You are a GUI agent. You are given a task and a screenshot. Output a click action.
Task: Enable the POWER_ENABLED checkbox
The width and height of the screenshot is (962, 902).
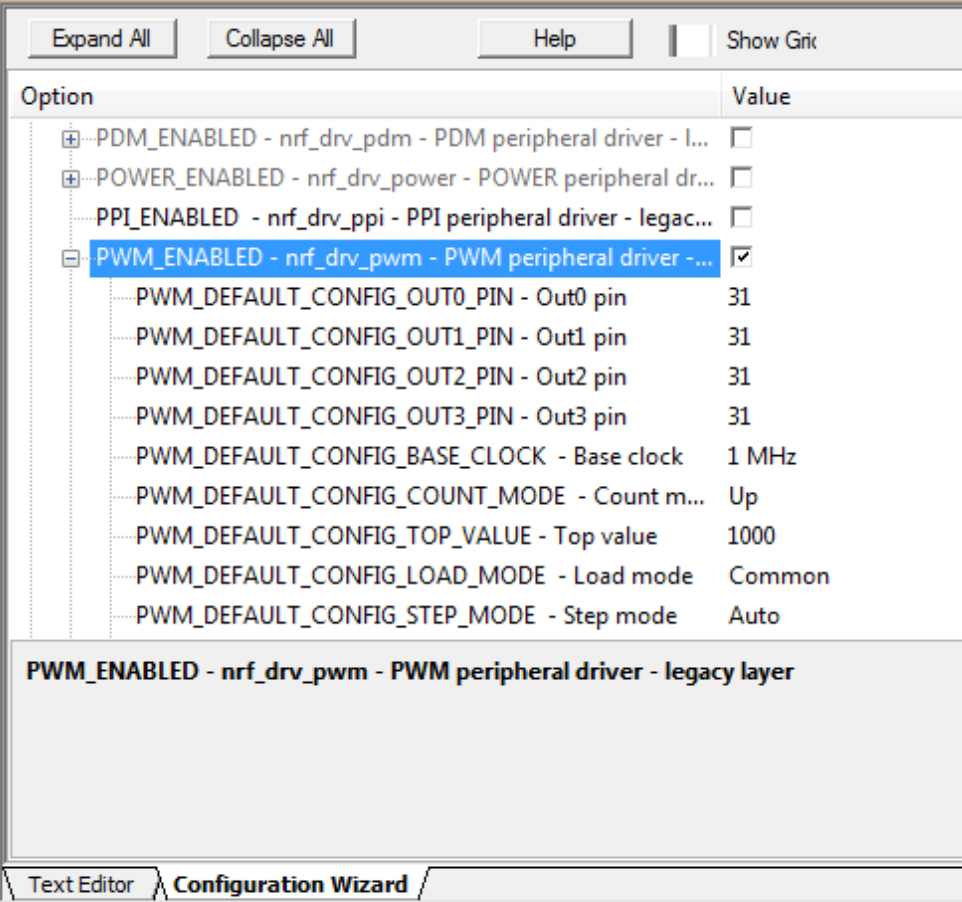741,178
